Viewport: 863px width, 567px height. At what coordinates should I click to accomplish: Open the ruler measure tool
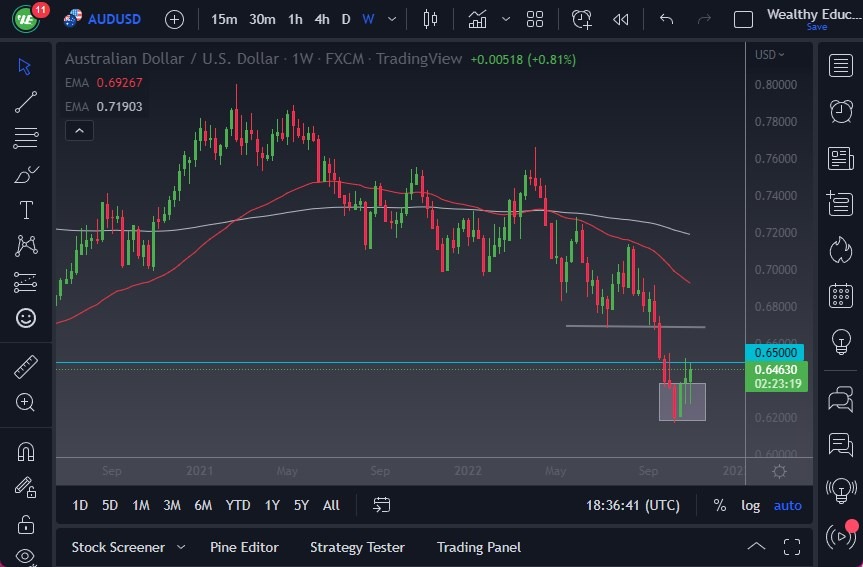tap(26, 367)
